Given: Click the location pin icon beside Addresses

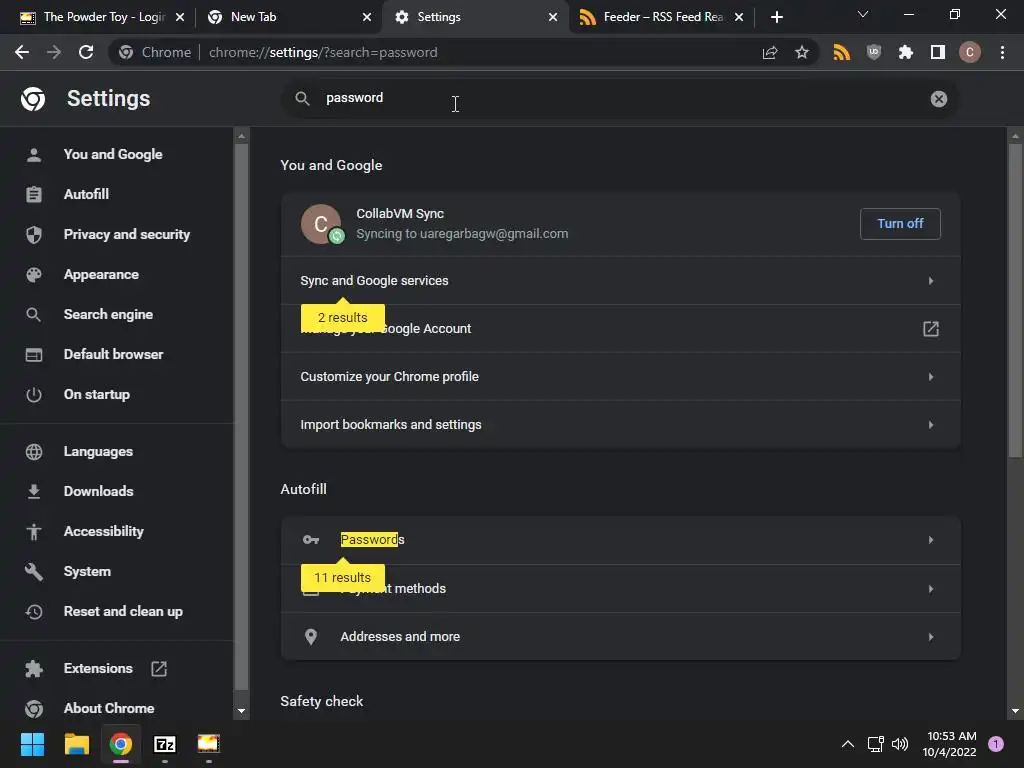Looking at the screenshot, I should coord(311,636).
